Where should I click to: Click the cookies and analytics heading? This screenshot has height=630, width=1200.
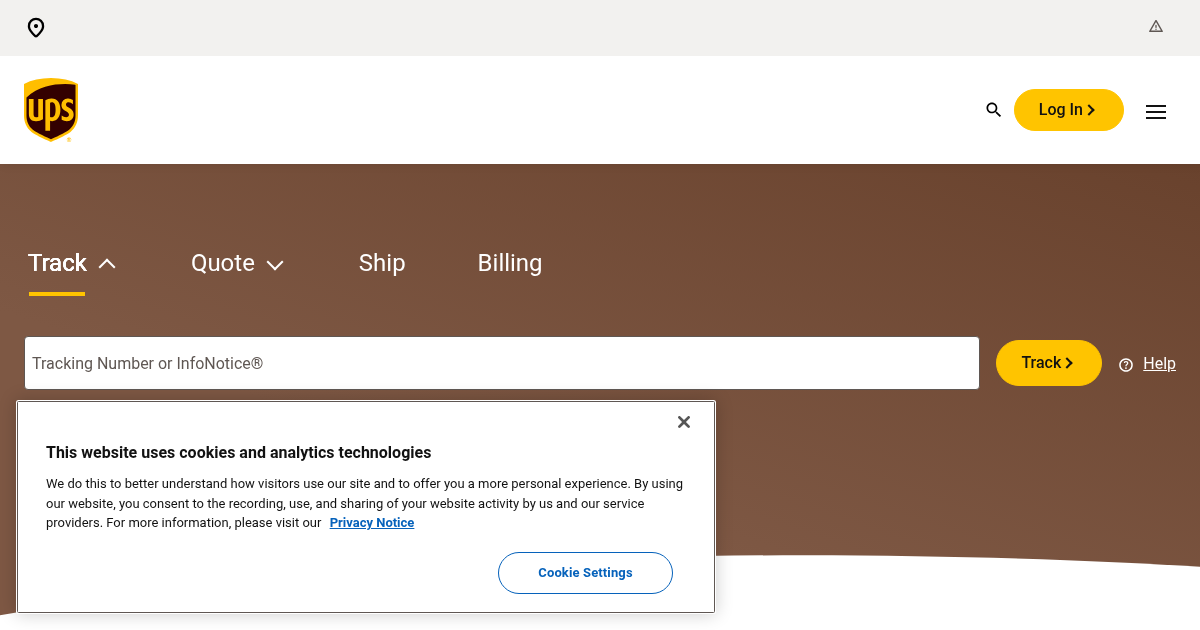click(239, 452)
